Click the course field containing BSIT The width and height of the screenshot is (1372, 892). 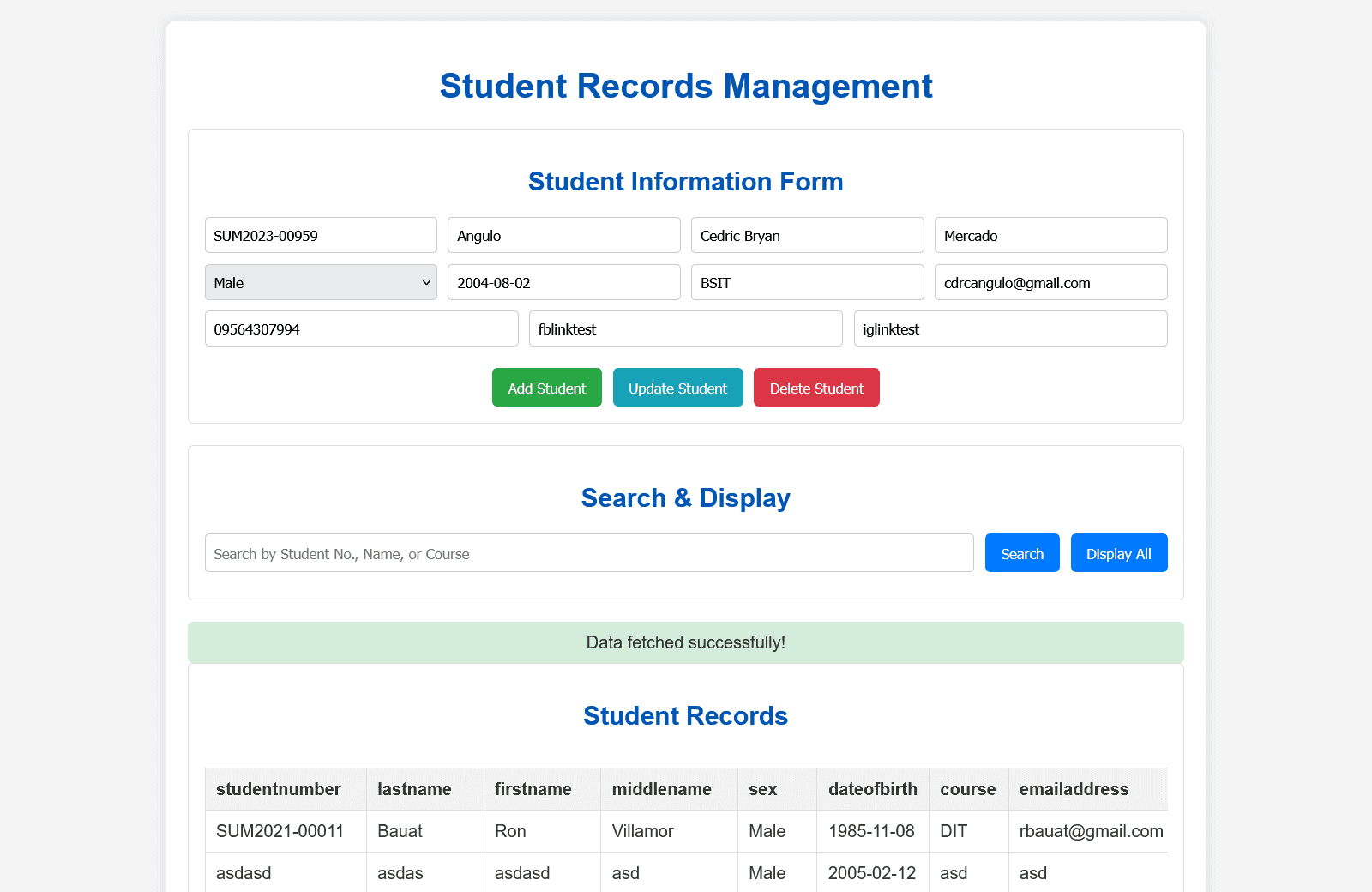(807, 282)
